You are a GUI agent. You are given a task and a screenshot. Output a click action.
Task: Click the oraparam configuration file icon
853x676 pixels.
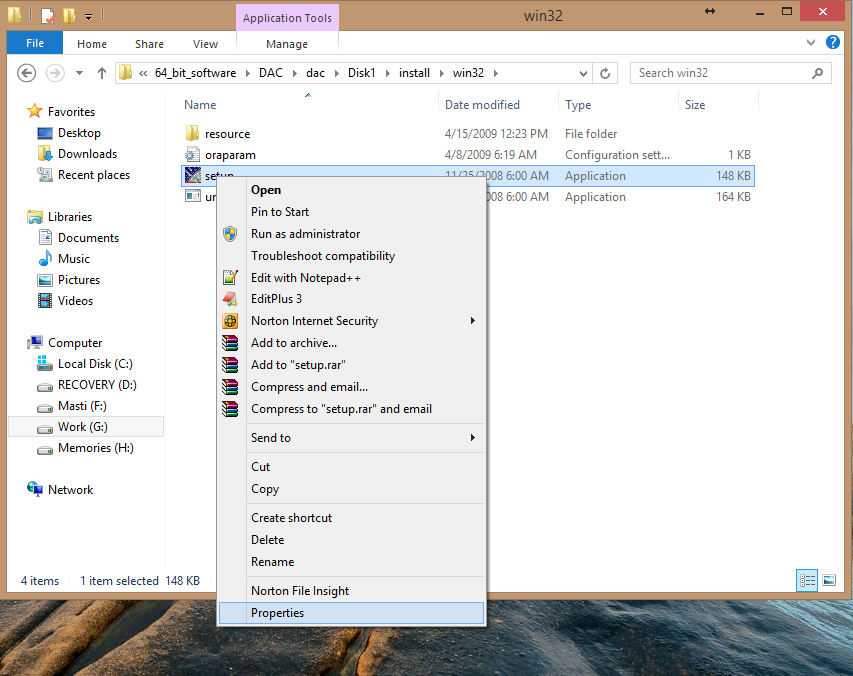point(193,154)
